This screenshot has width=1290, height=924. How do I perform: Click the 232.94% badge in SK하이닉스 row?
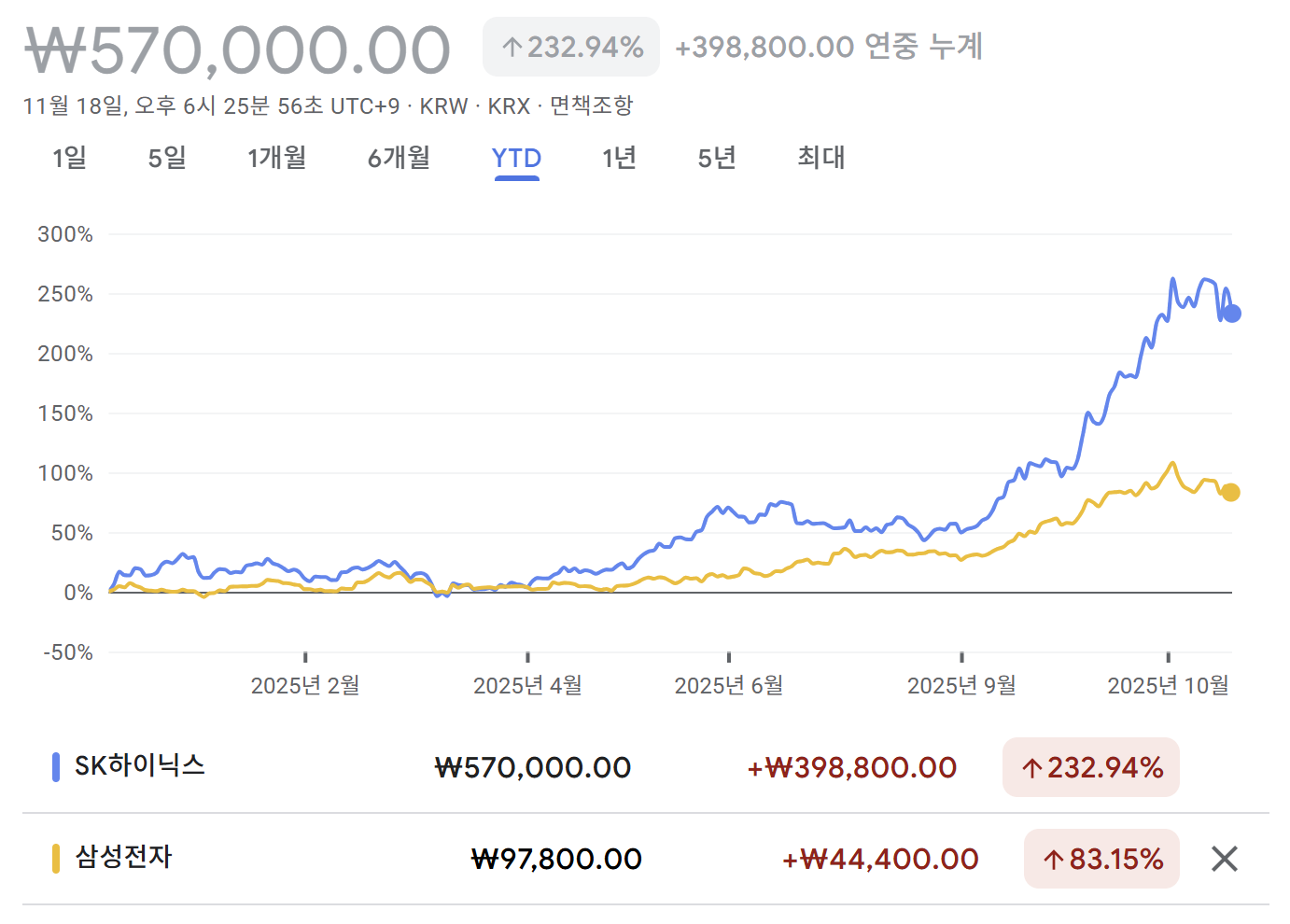tap(1091, 767)
